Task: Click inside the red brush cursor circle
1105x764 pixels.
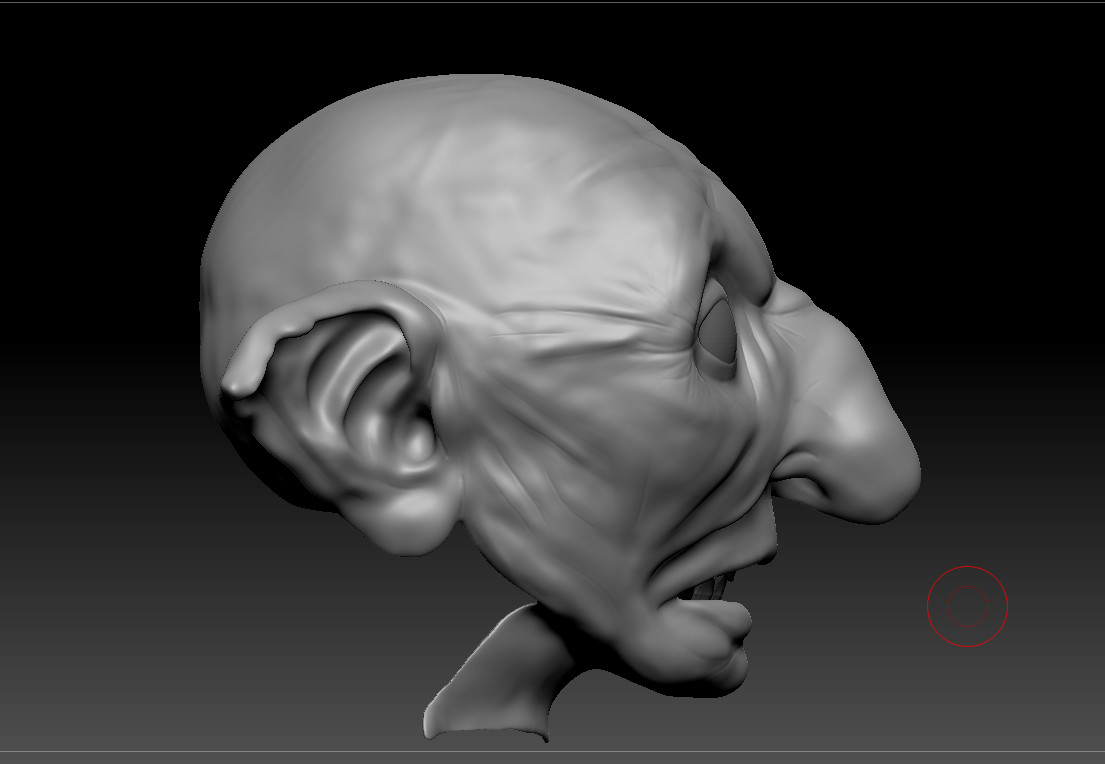Action: coord(967,606)
